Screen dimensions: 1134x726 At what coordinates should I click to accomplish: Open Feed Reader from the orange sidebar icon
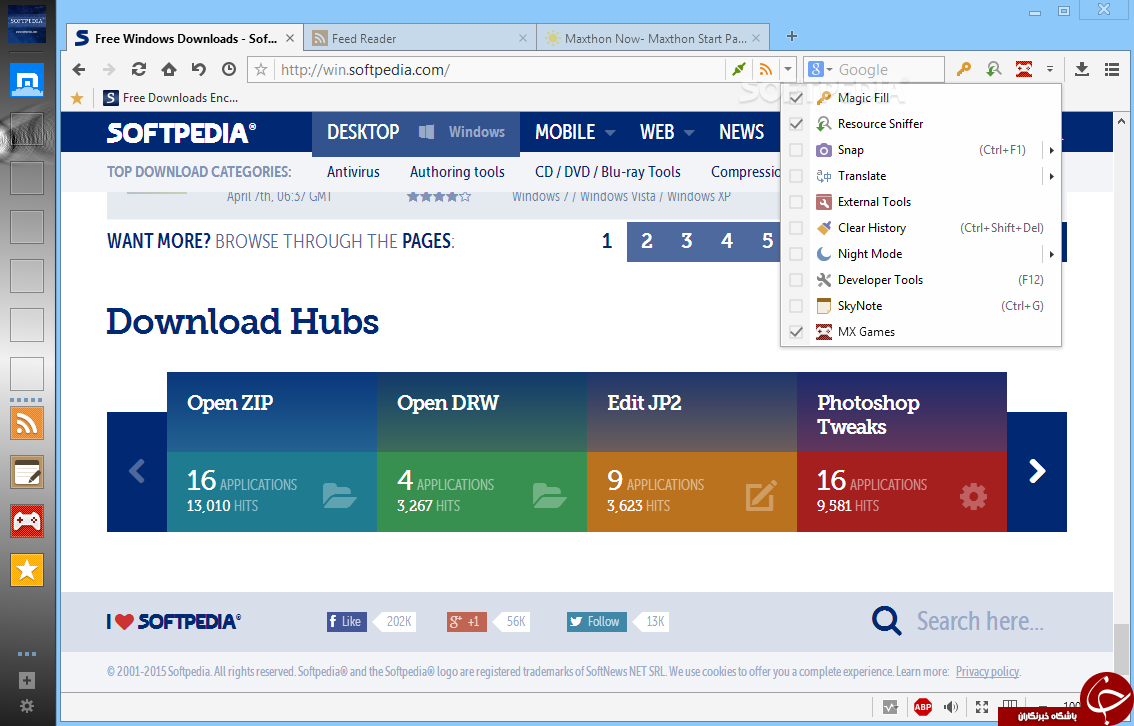click(x=27, y=423)
